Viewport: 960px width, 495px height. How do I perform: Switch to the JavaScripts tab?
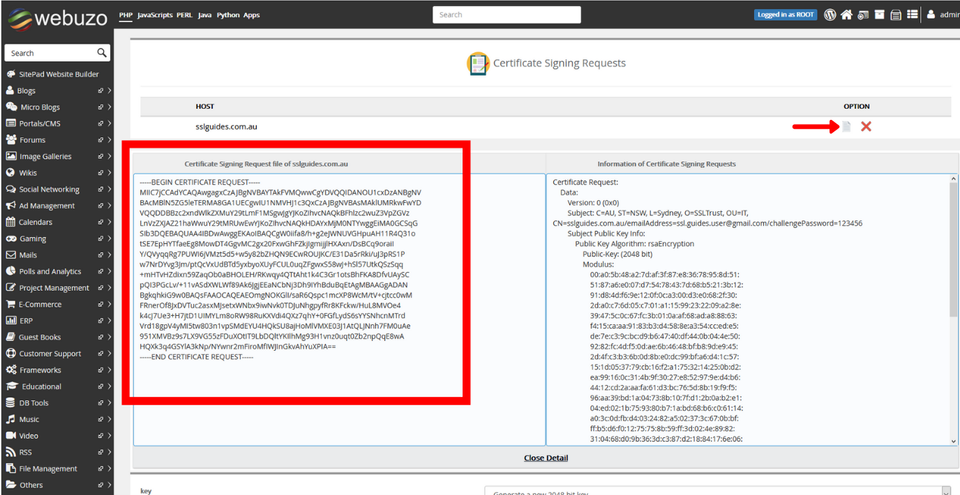pos(154,15)
